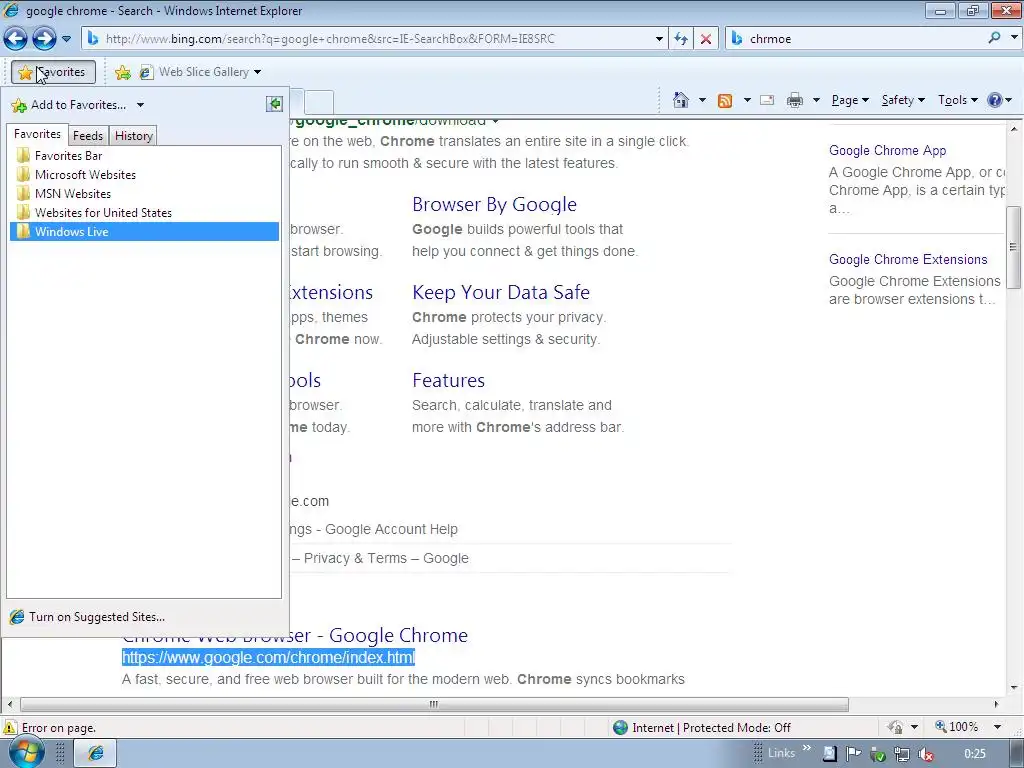
Task: Click the Read Mail envelope icon
Action: (x=767, y=100)
